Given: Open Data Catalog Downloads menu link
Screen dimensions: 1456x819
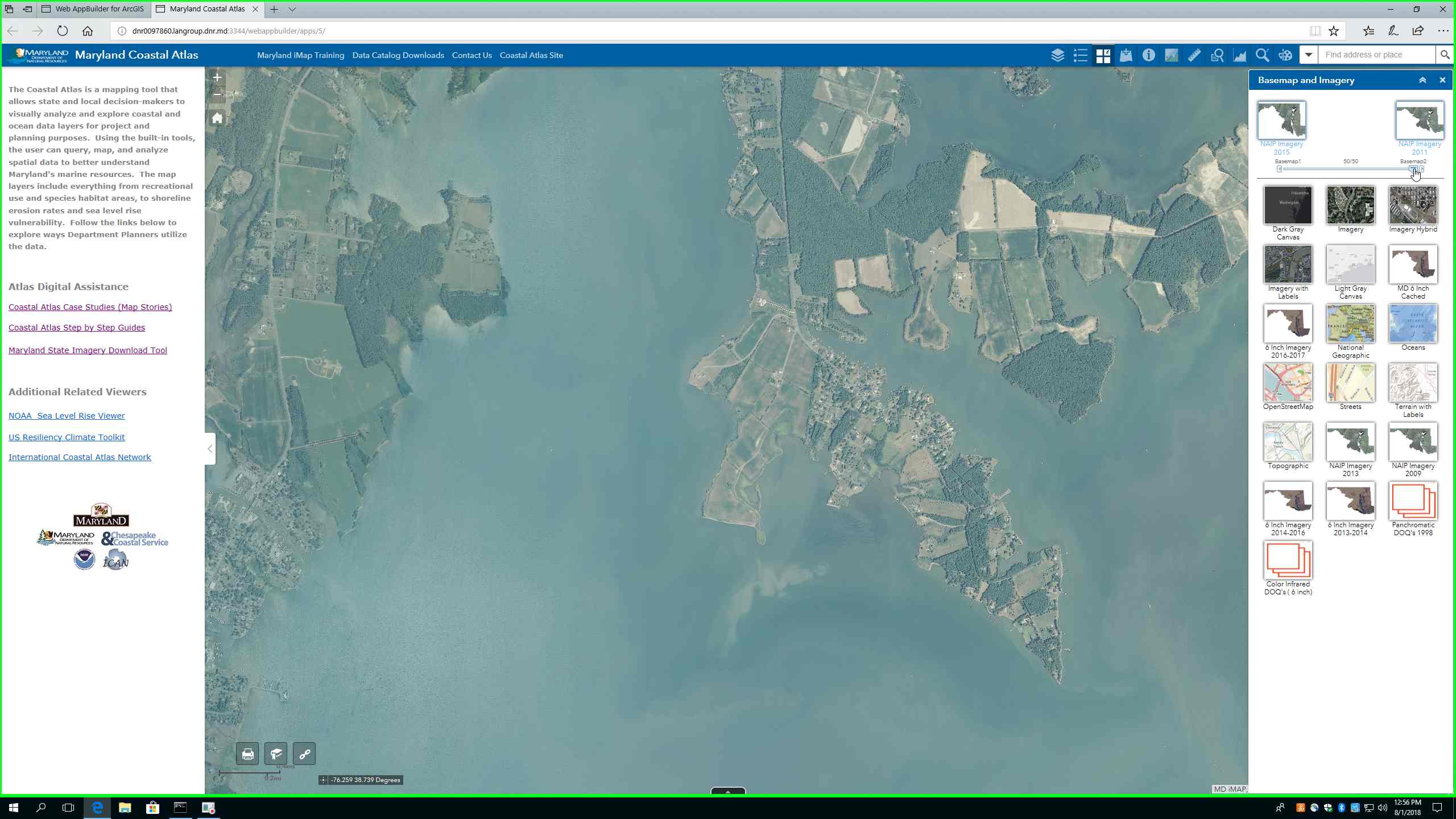Looking at the screenshot, I should click(398, 55).
